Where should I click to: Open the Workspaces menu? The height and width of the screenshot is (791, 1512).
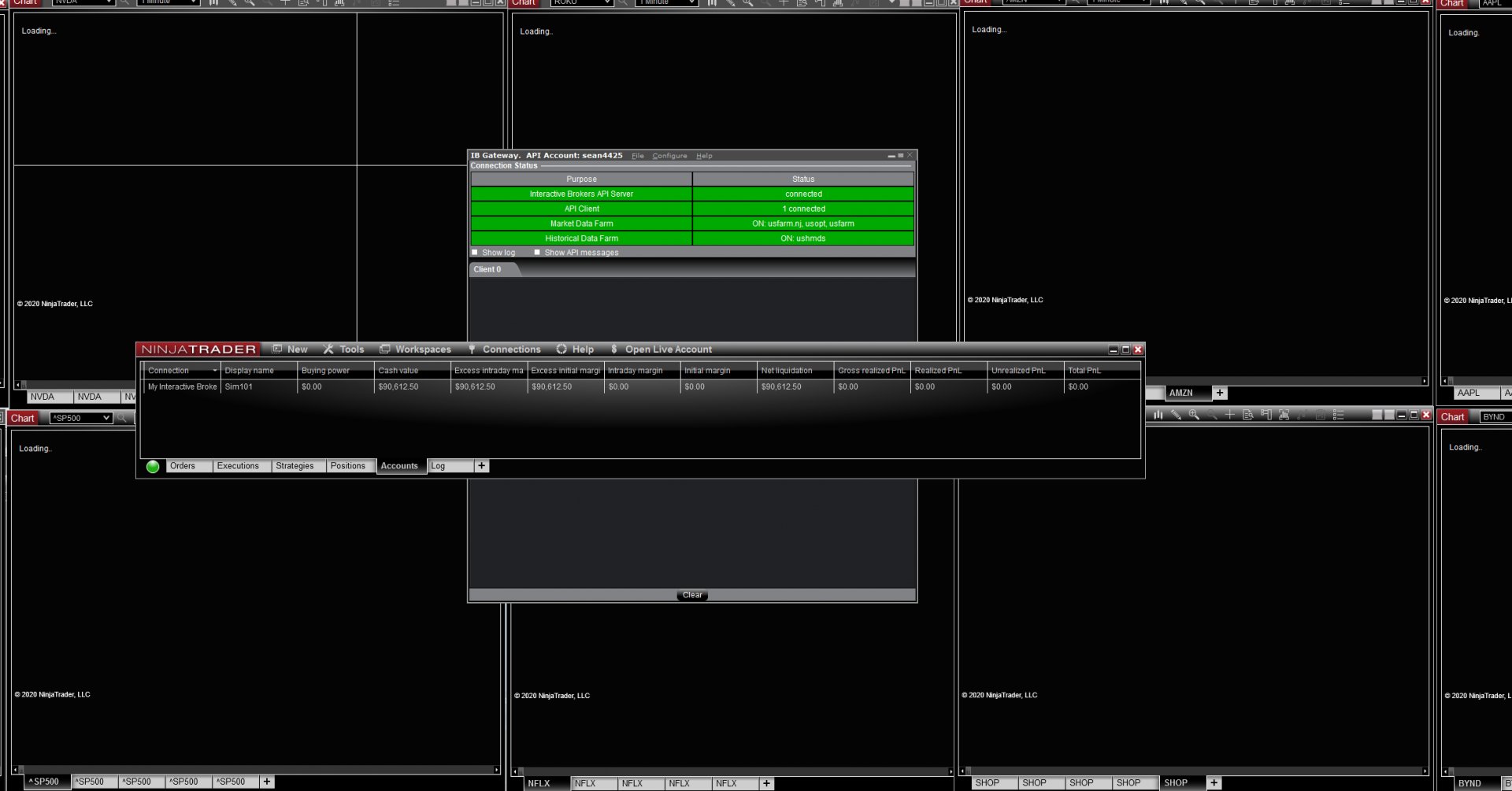click(415, 349)
